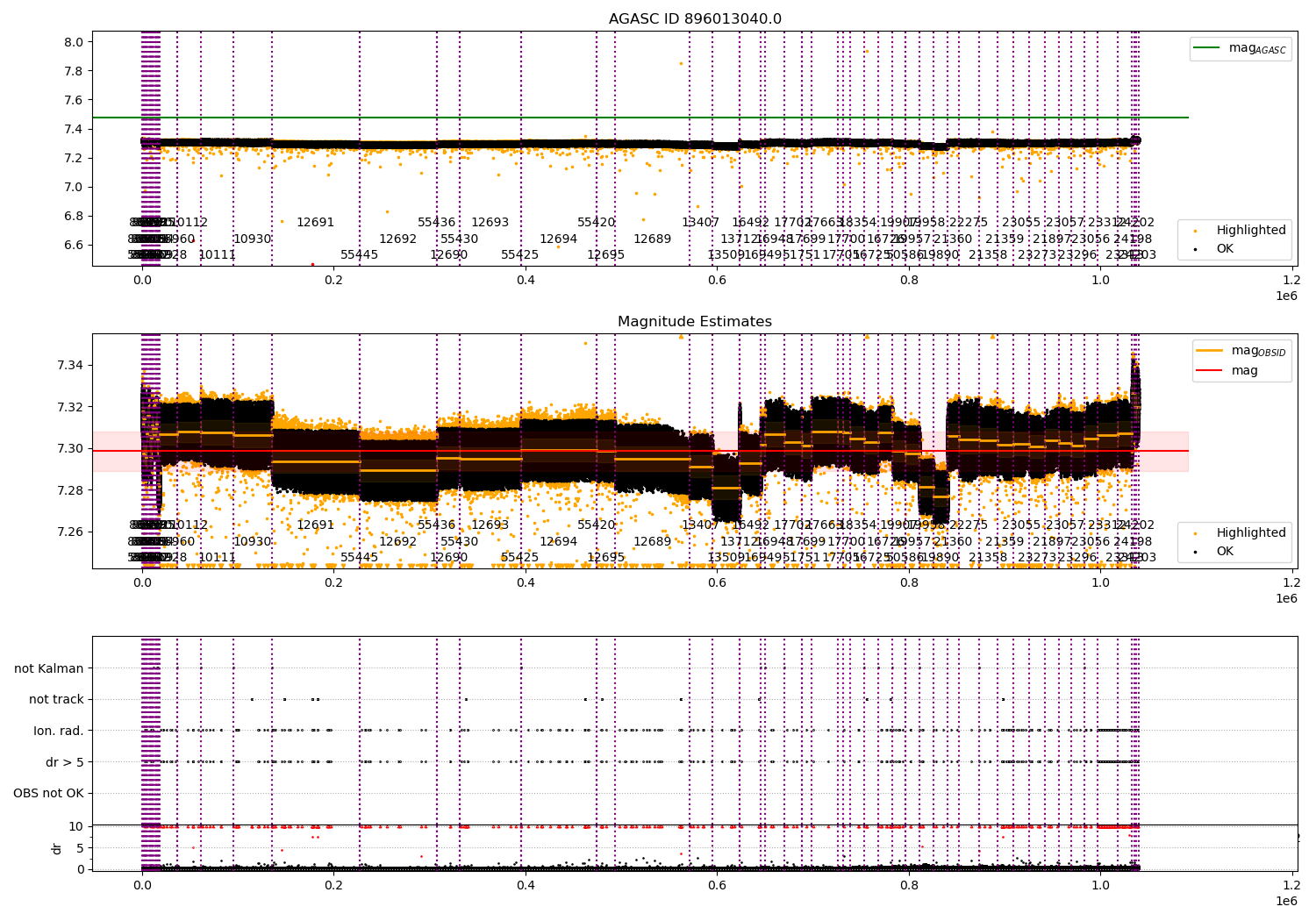Click the 7.0 tick on top plot
Viewport: 1316px width, 921px height.
click(74, 187)
